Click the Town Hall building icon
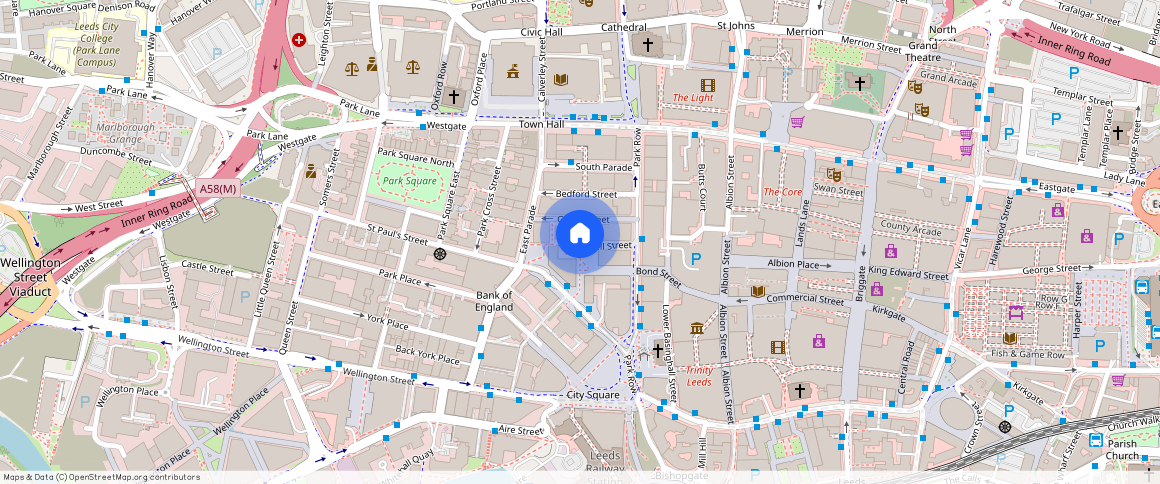The height and width of the screenshot is (484, 1160). pos(513,71)
